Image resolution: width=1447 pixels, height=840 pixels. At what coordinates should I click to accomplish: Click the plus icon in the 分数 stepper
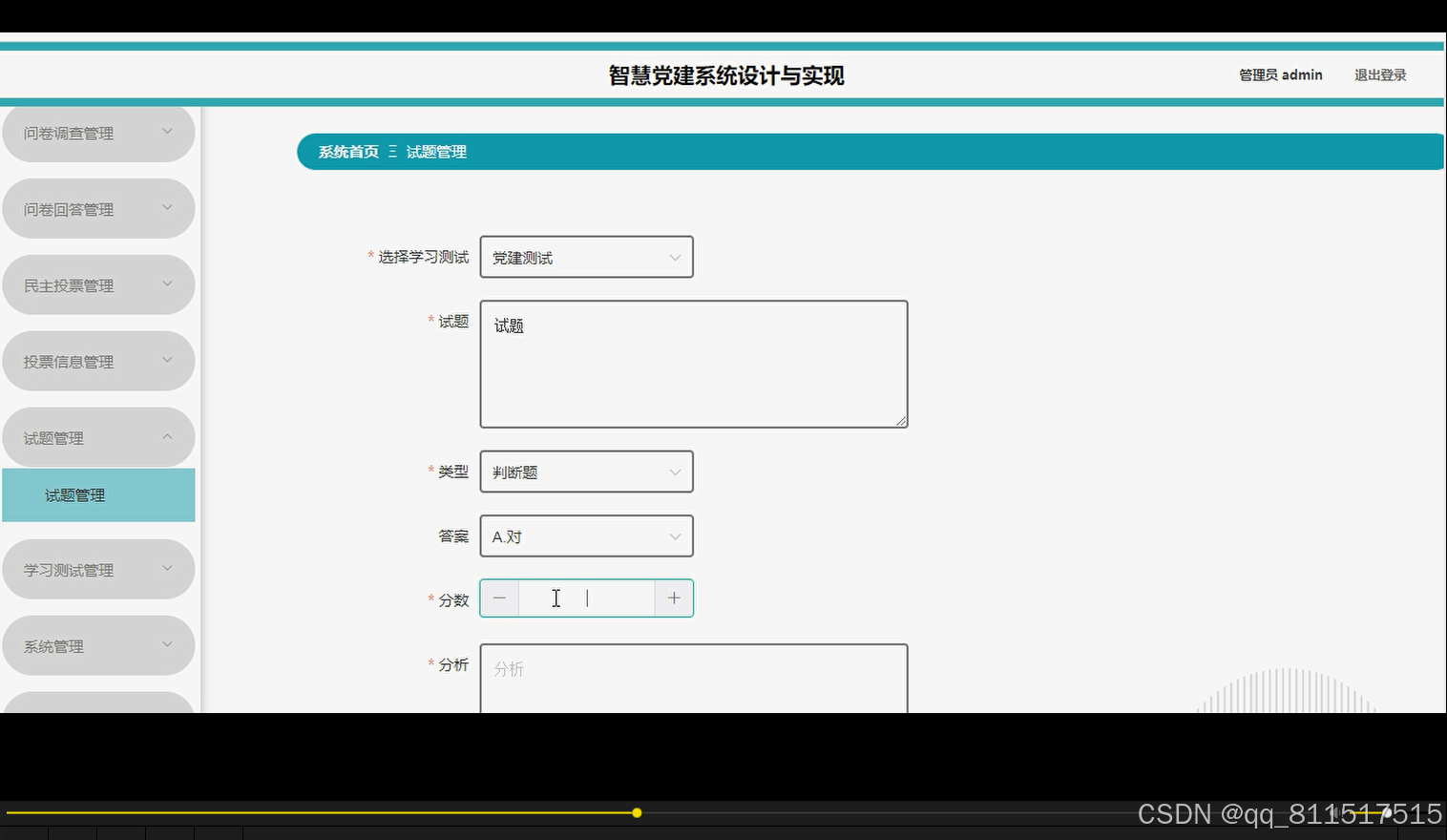[674, 598]
